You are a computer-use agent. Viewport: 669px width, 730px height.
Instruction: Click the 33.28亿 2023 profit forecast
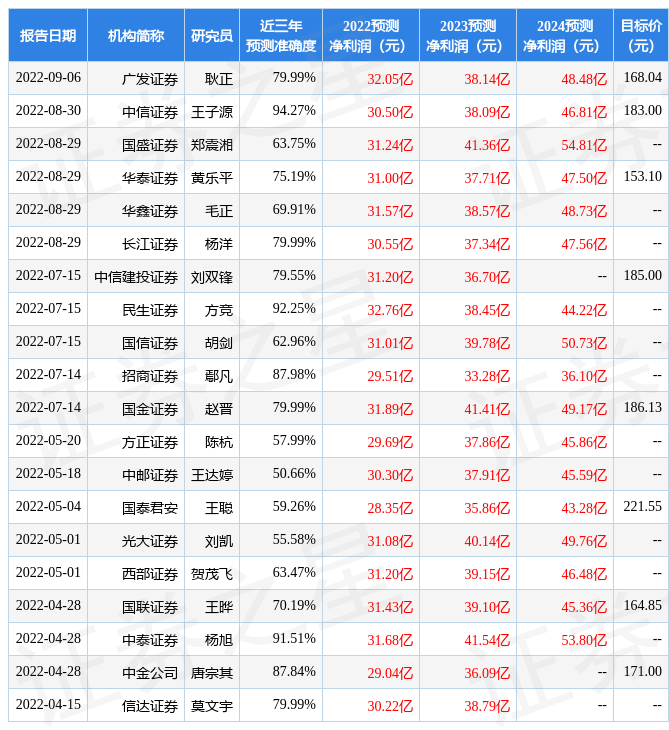pos(487,375)
